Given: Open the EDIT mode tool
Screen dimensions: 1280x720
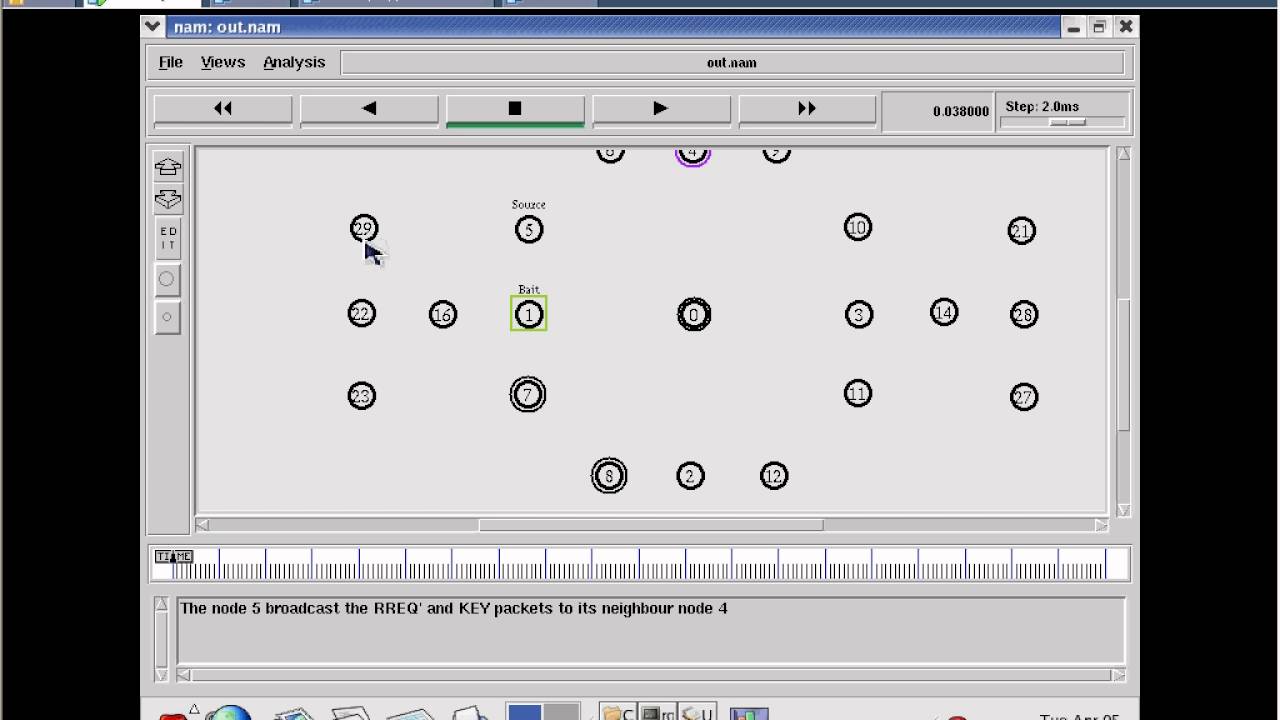Looking at the screenshot, I should pyautogui.click(x=167, y=239).
